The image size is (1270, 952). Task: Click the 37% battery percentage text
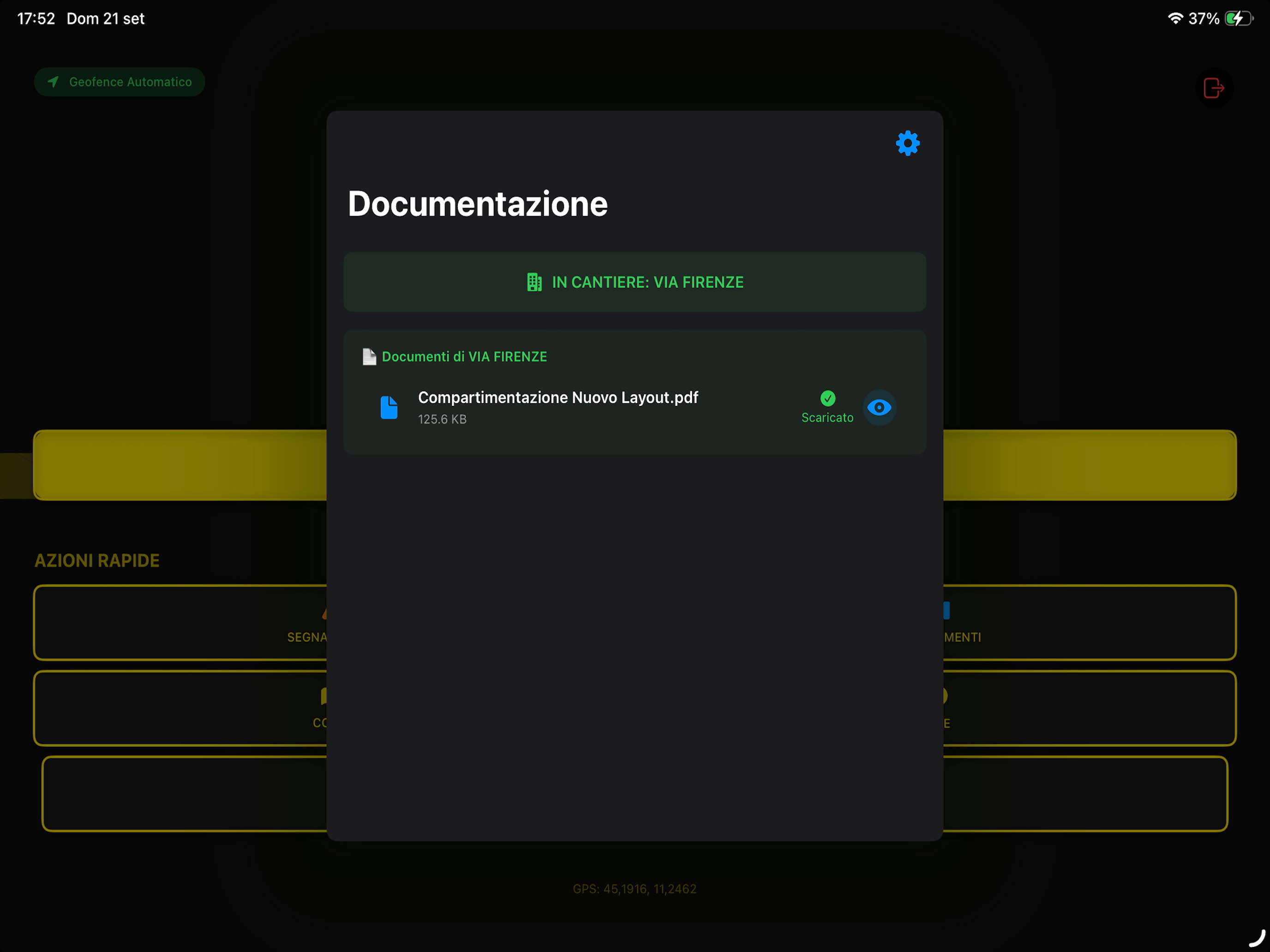tap(1204, 18)
